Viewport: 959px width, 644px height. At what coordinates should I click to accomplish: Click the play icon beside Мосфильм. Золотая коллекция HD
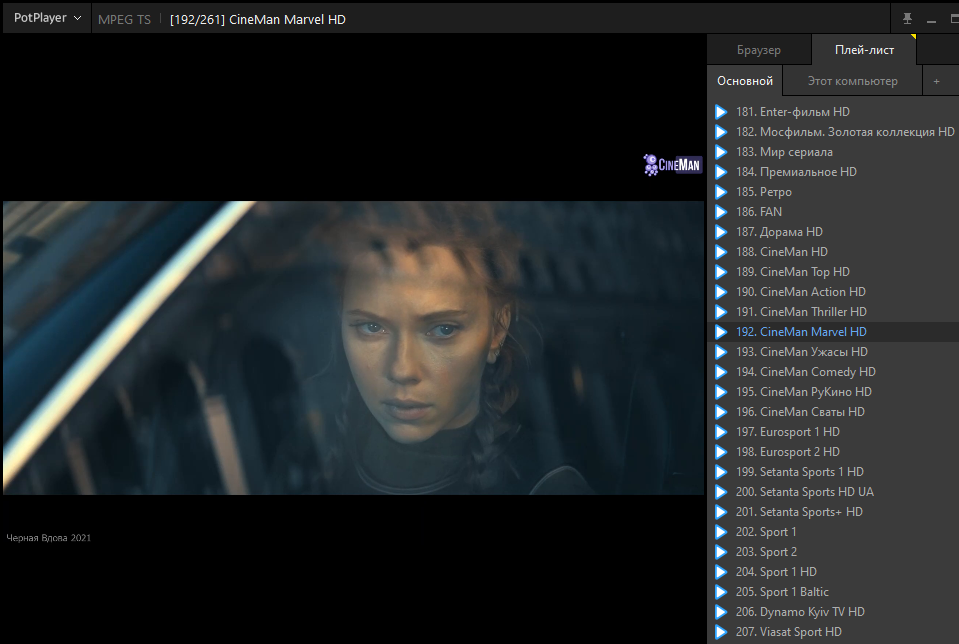point(721,132)
